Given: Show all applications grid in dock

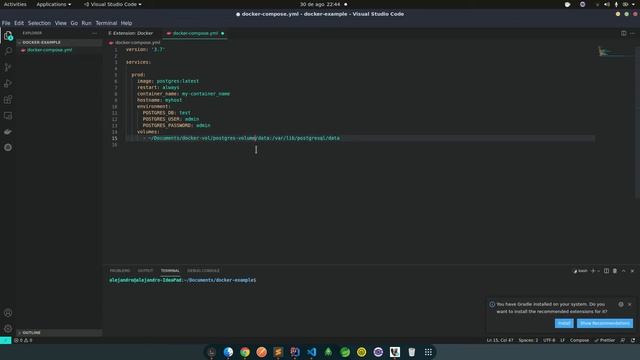Looking at the screenshot, I should tap(428, 352).
